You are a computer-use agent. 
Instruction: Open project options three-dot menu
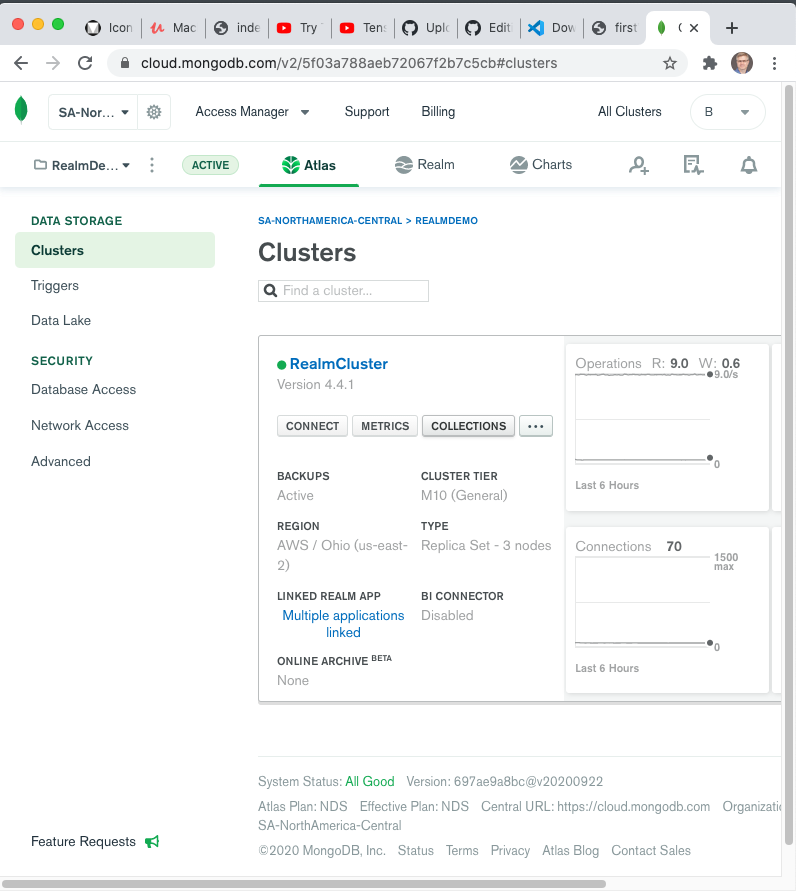pos(152,165)
